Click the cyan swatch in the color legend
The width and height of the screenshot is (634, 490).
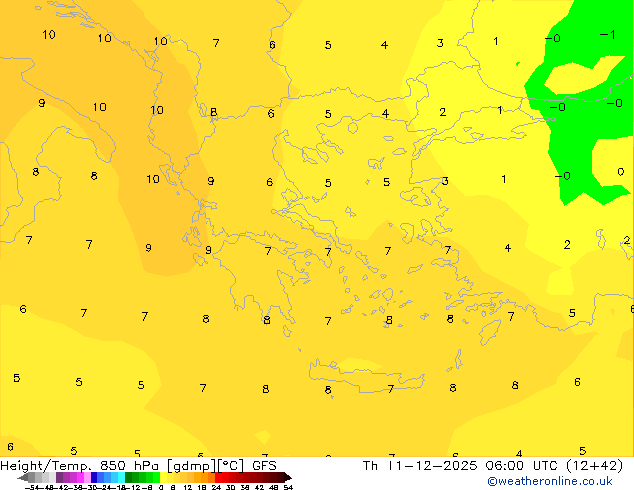[121, 477]
